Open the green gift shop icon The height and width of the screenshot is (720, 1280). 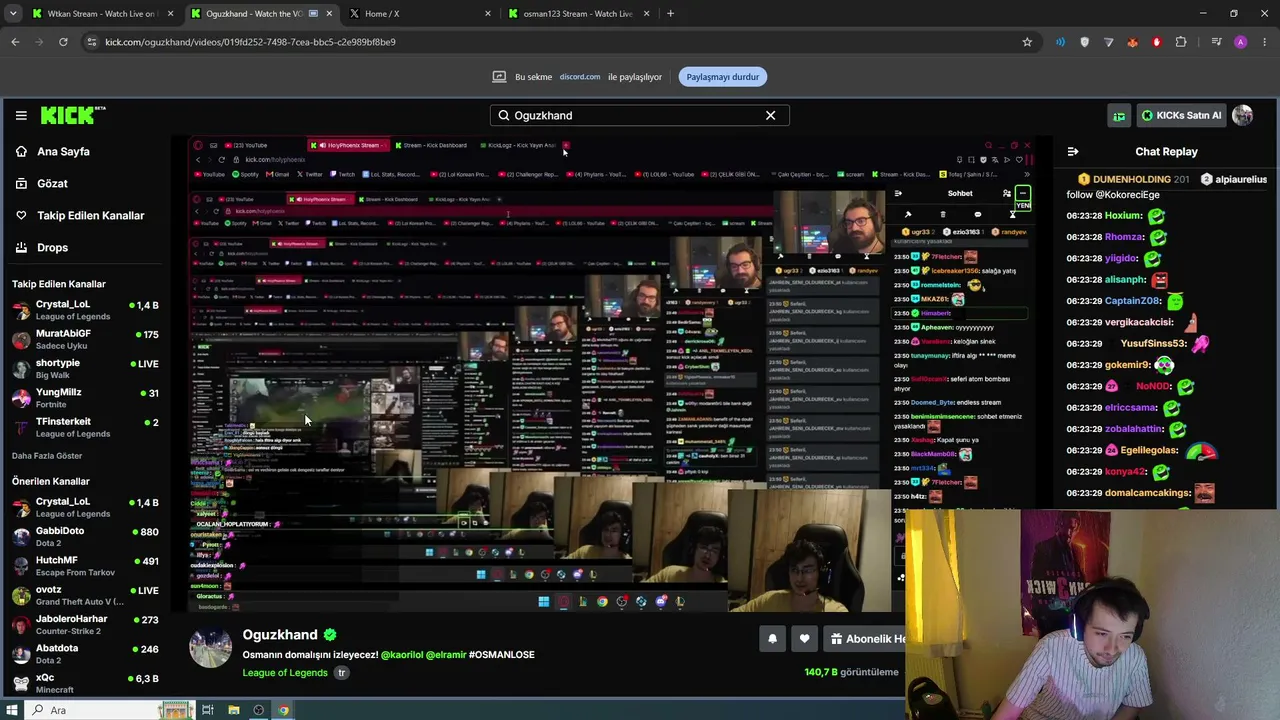pos(1119,115)
